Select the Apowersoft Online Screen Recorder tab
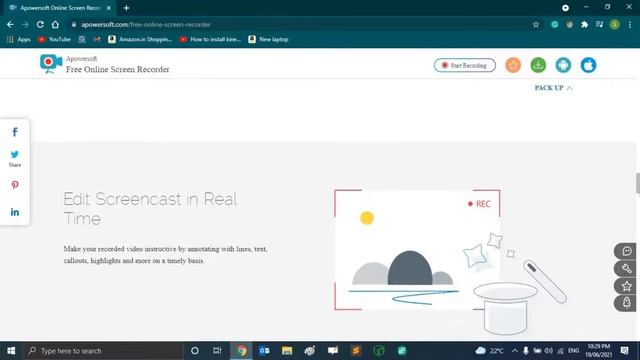The image size is (640, 360). 60,8
